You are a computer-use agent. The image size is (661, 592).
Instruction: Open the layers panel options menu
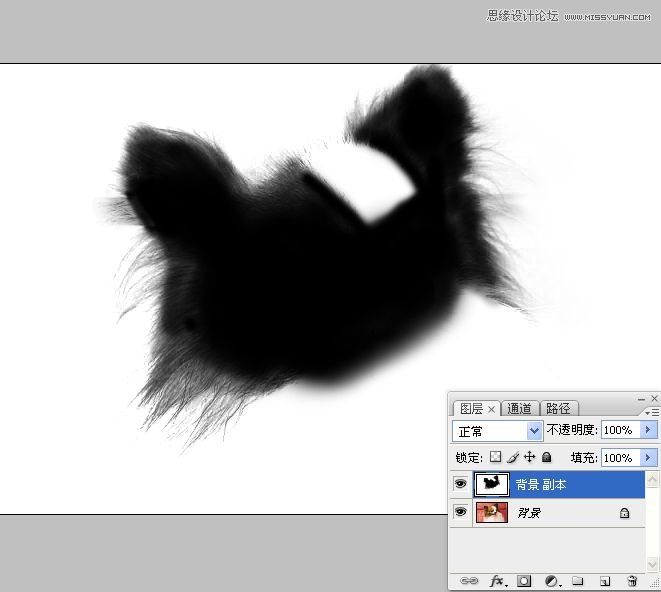652,412
